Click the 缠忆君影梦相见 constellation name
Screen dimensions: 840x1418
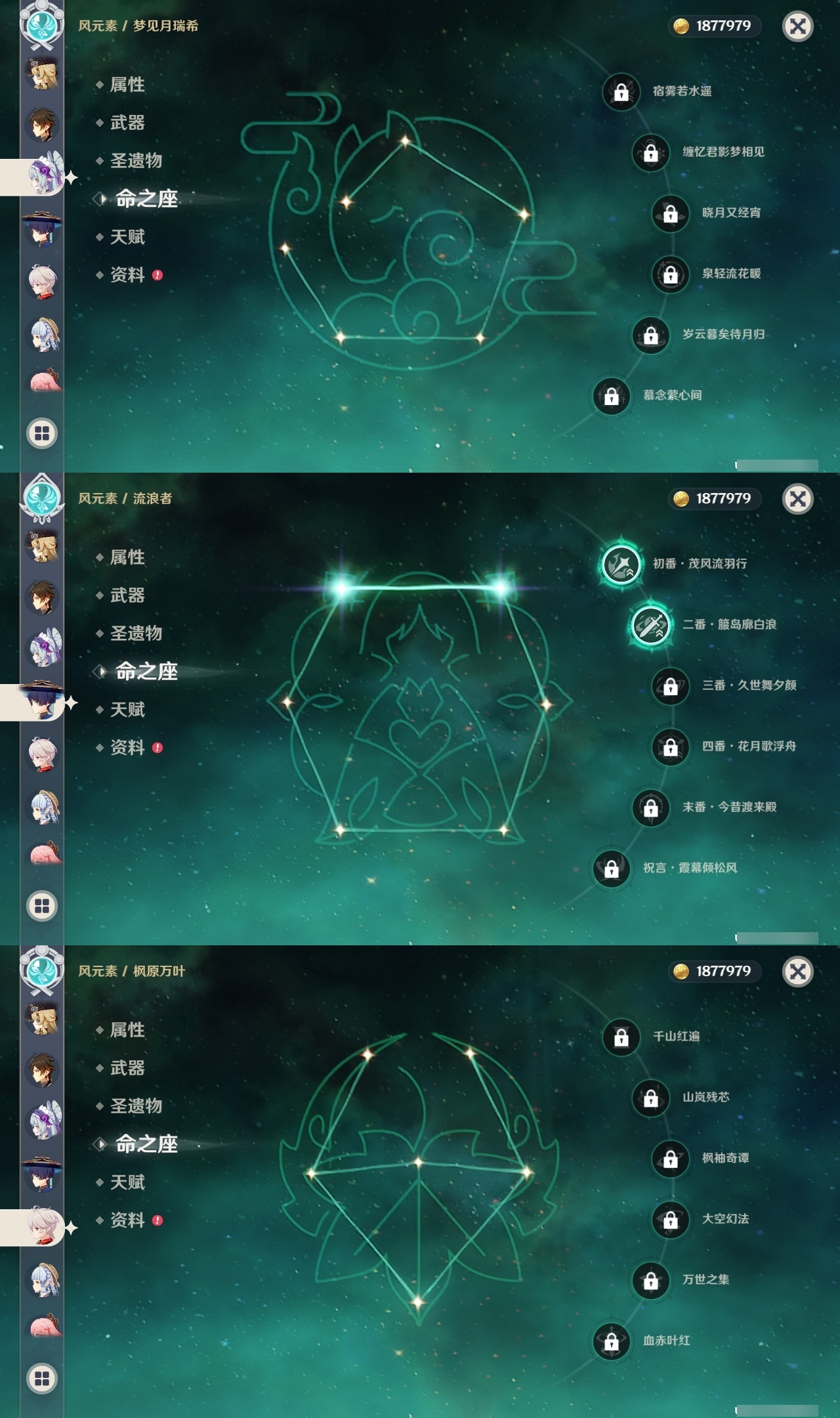(723, 152)
